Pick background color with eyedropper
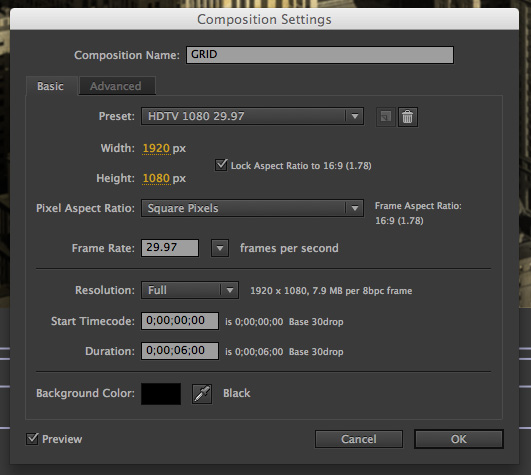Viewport: 531px width, 475px height. [202, 394]
